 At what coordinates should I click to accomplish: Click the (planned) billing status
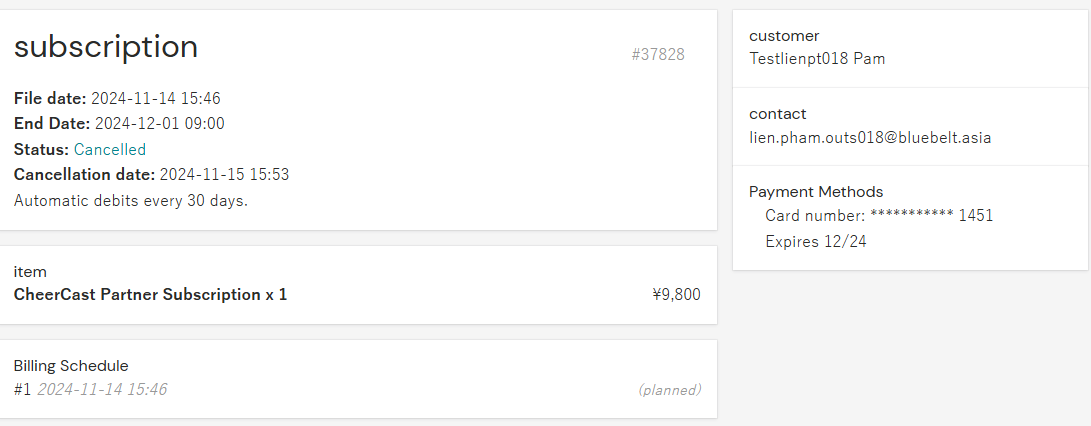[669, 389]
